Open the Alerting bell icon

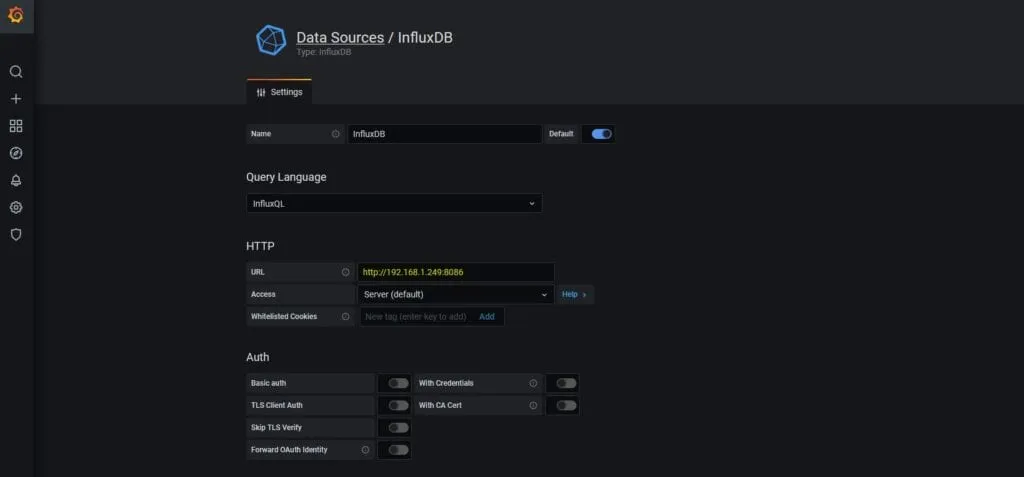16,180
